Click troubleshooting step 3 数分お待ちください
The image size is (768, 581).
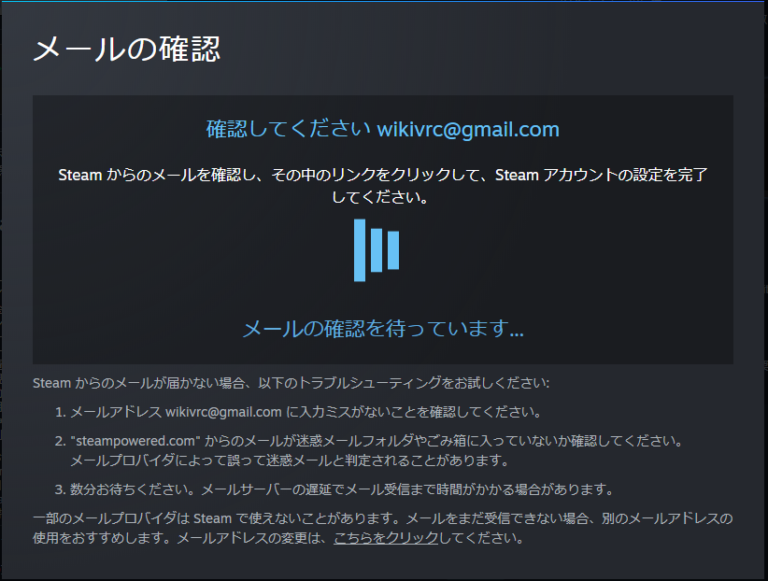click(334, 489)
